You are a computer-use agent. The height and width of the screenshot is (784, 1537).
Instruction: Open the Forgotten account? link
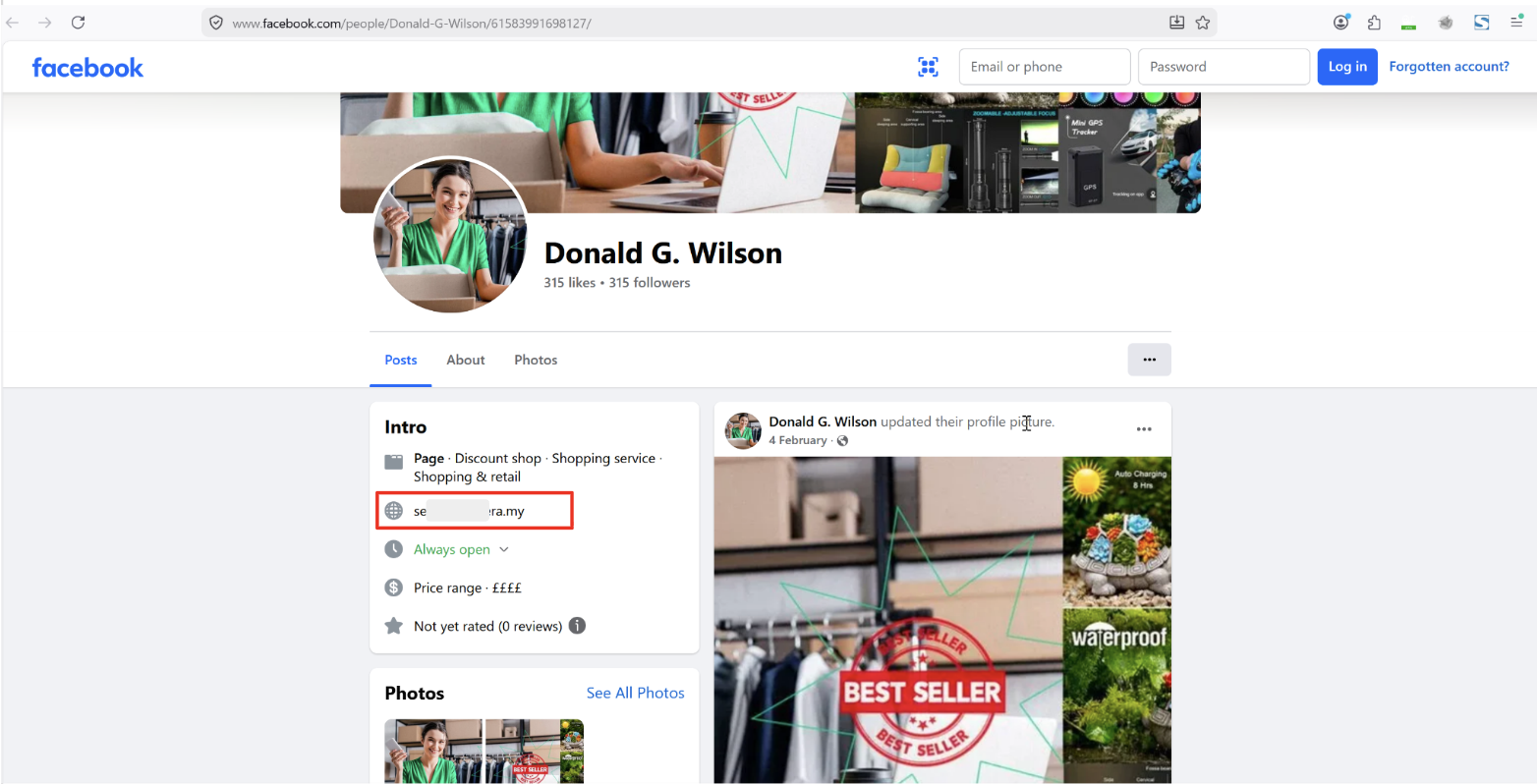click(x=1449, y=67)
